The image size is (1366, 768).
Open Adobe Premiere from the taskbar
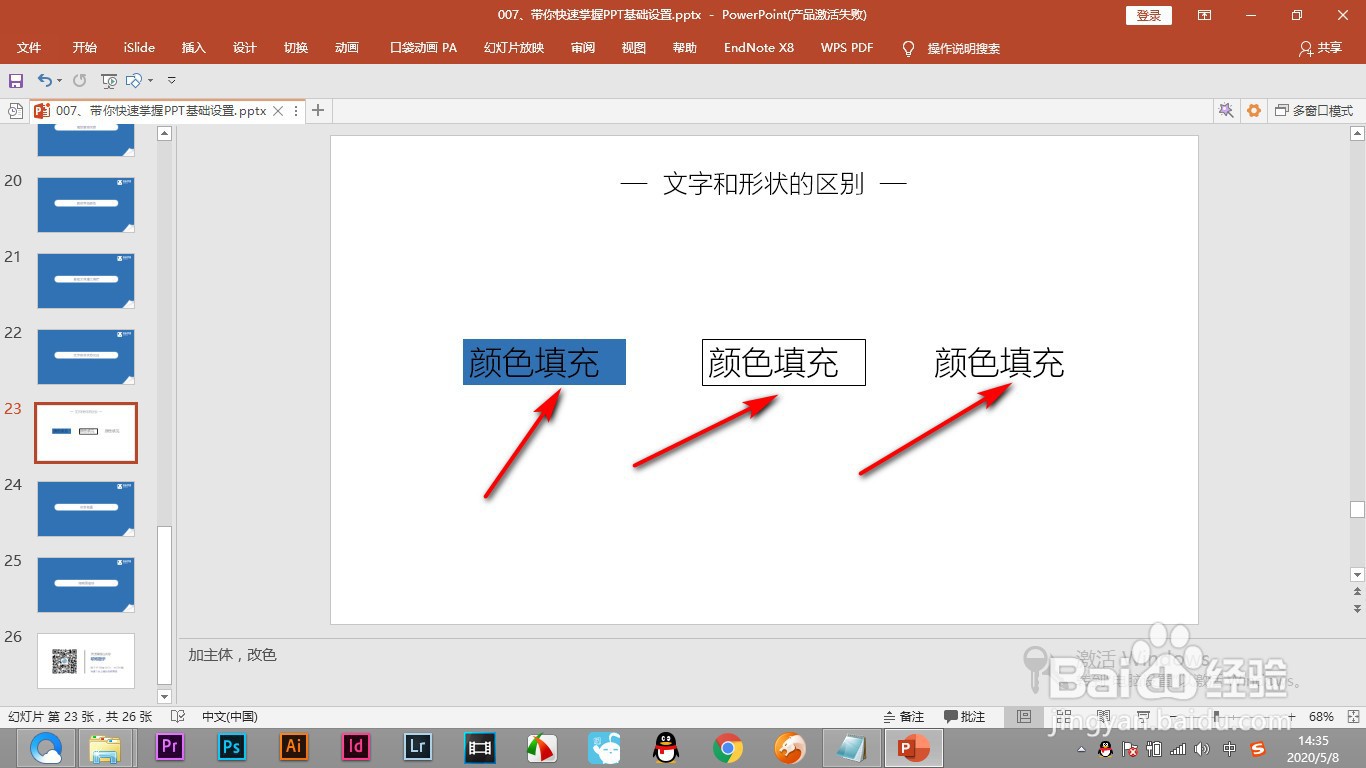click(169, 747)
